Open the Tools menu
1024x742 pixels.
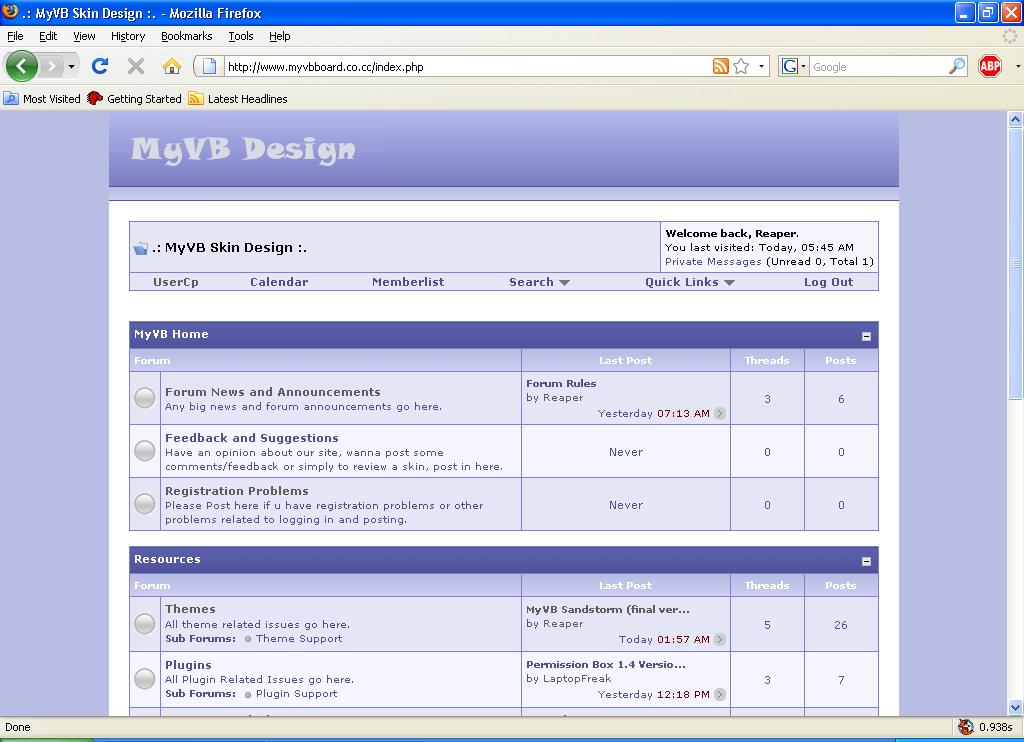[x=240, y=36]
